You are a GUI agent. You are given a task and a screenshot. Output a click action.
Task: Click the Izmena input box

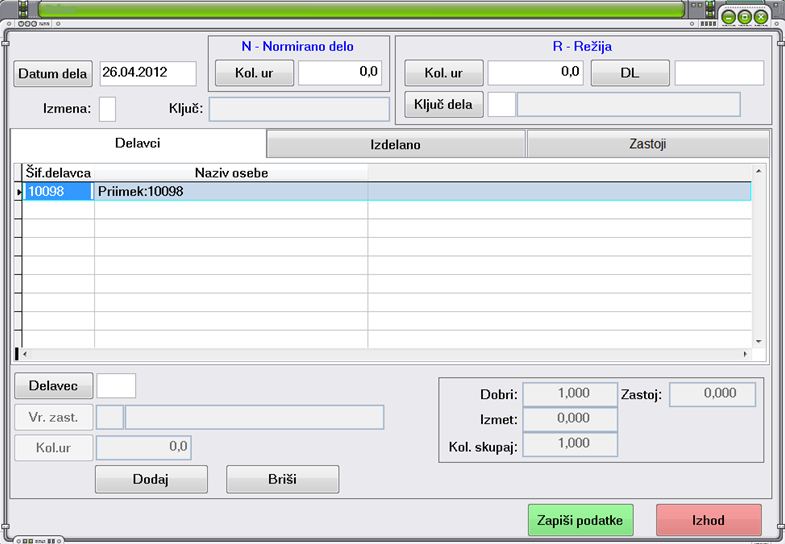tap(107, 109)
